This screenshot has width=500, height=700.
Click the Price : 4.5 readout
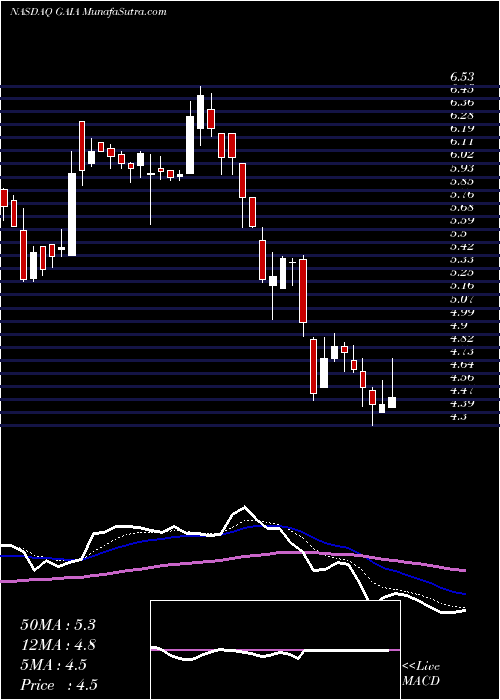click(59, 685)
